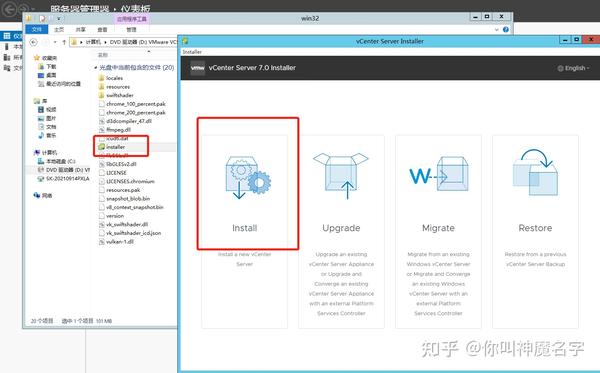The height and width of the screenshot is (373, 600).
Task: Sort by the 名称 column header
Action: 103,55
